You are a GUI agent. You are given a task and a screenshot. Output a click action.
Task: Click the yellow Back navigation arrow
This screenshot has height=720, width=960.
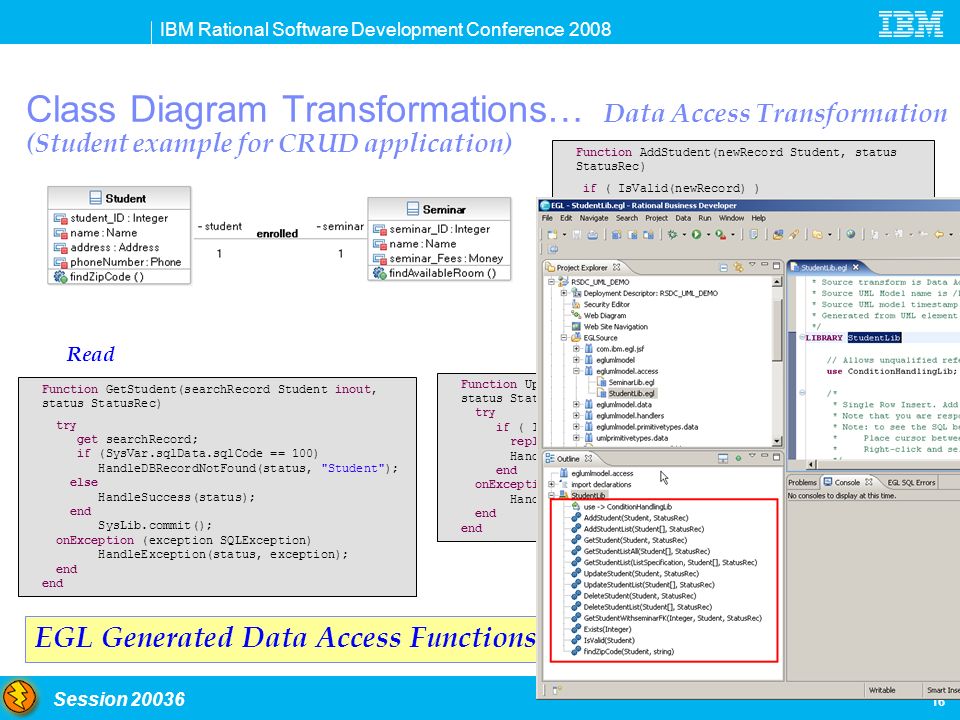pyautogui.click(x=939, y=234)
